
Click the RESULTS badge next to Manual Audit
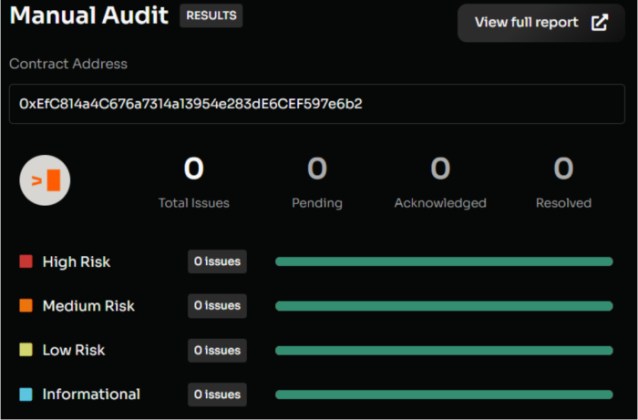tap(211, 16)
